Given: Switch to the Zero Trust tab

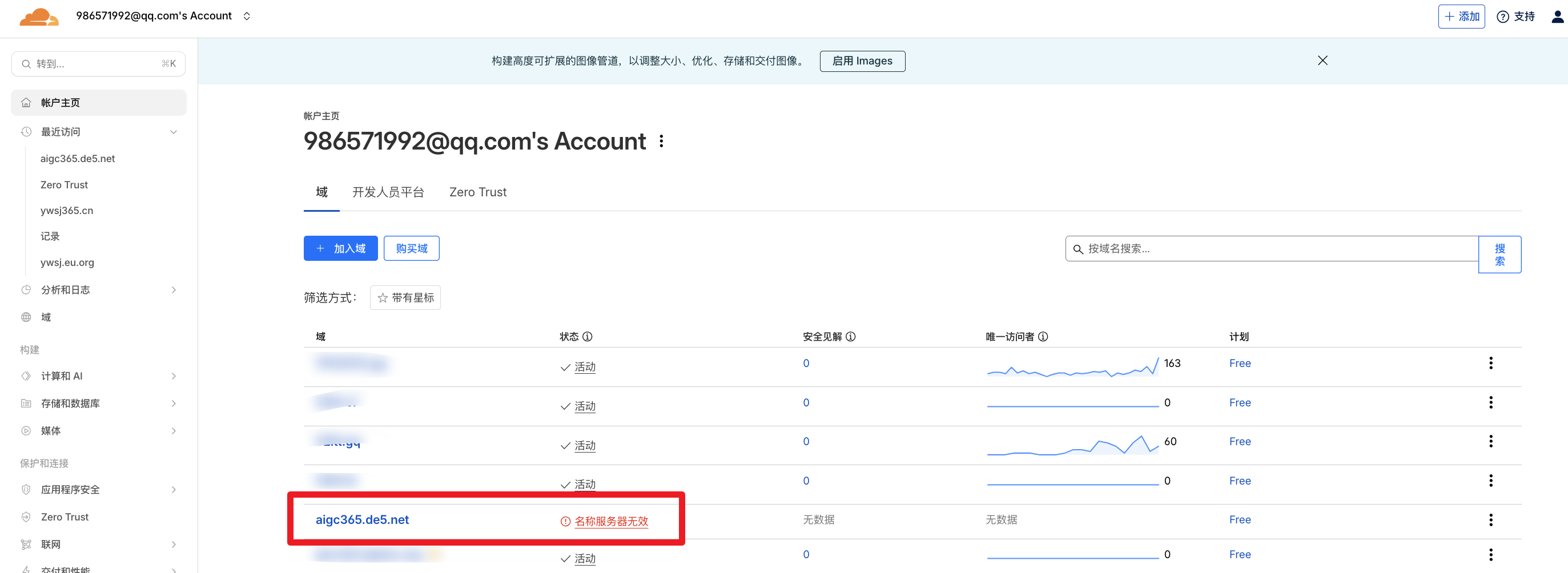Looking at the screenshot, I should click(x=477, y=192).
